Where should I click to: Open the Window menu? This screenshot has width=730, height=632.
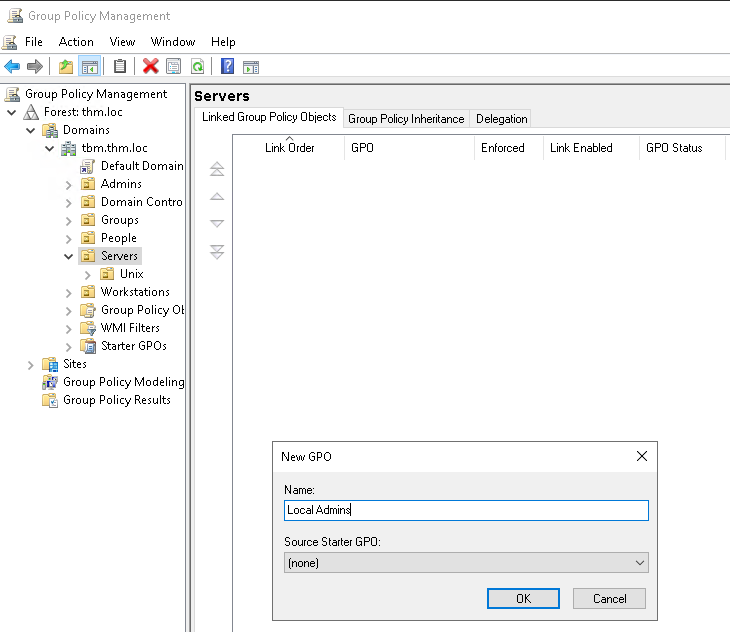(x=173, y=42)
